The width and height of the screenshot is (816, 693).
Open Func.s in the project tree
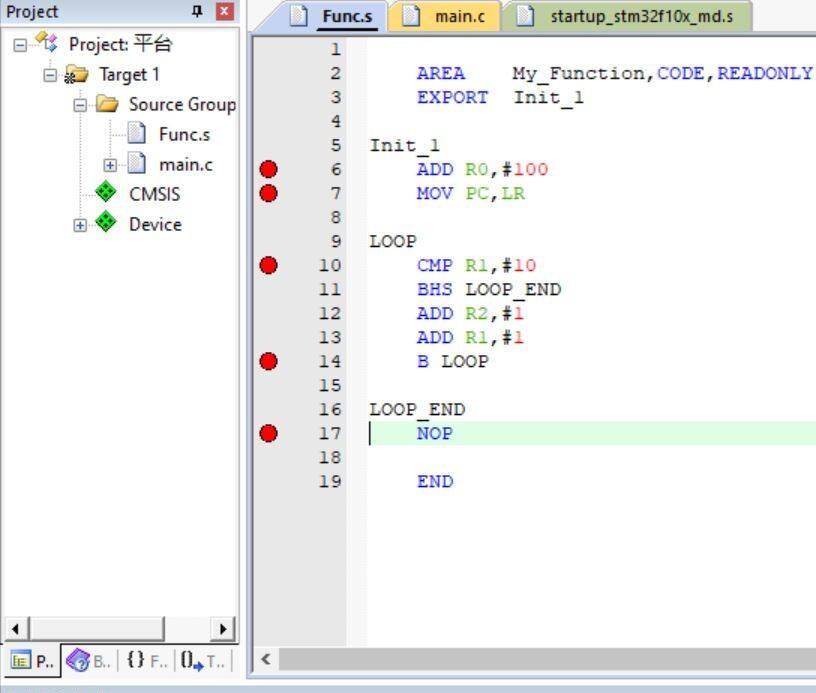point(184,135)
